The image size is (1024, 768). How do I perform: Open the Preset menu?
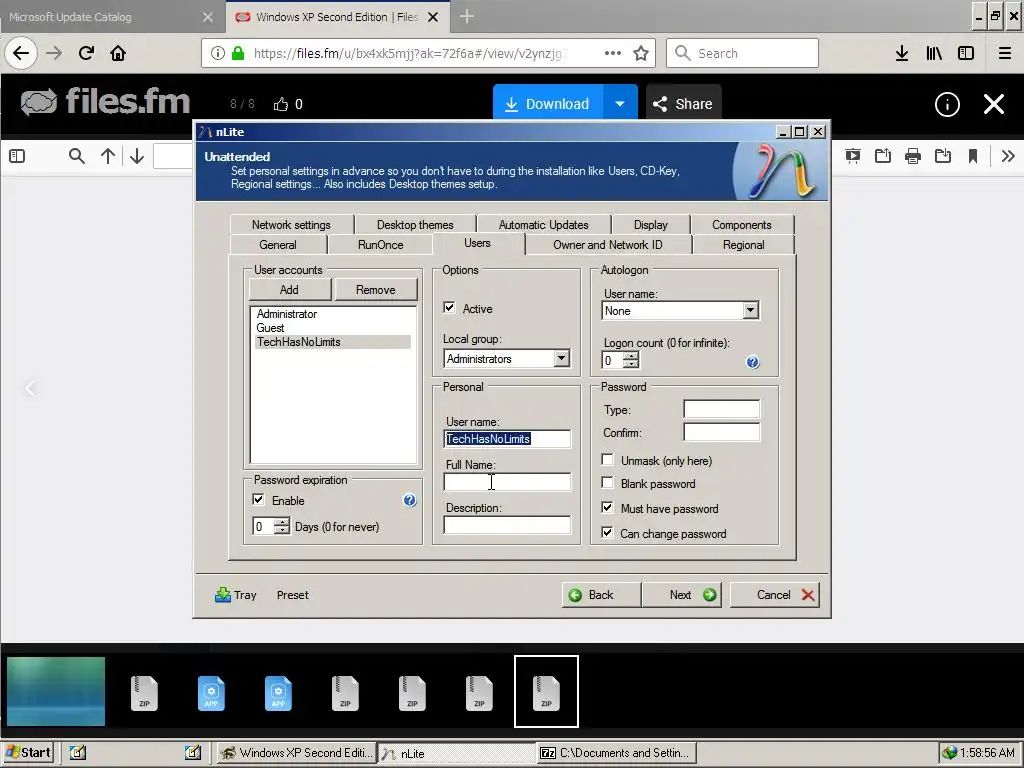[x=293, y=595]
